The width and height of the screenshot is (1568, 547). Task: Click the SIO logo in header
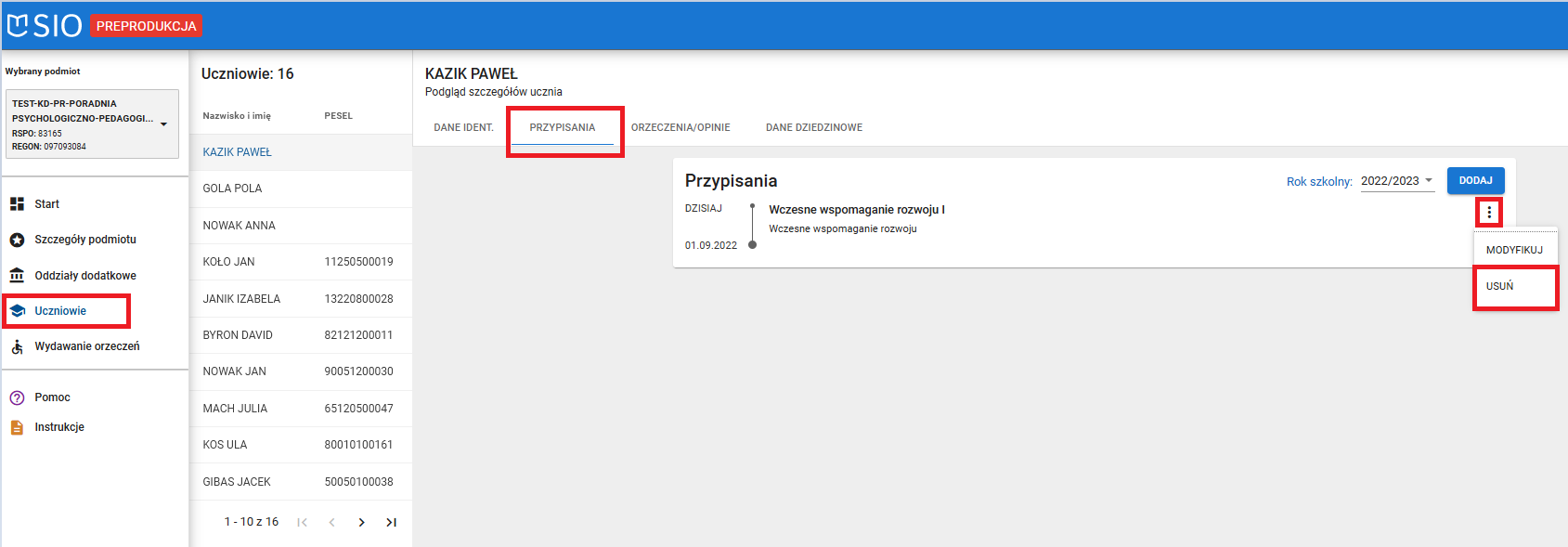click(45, 25)
